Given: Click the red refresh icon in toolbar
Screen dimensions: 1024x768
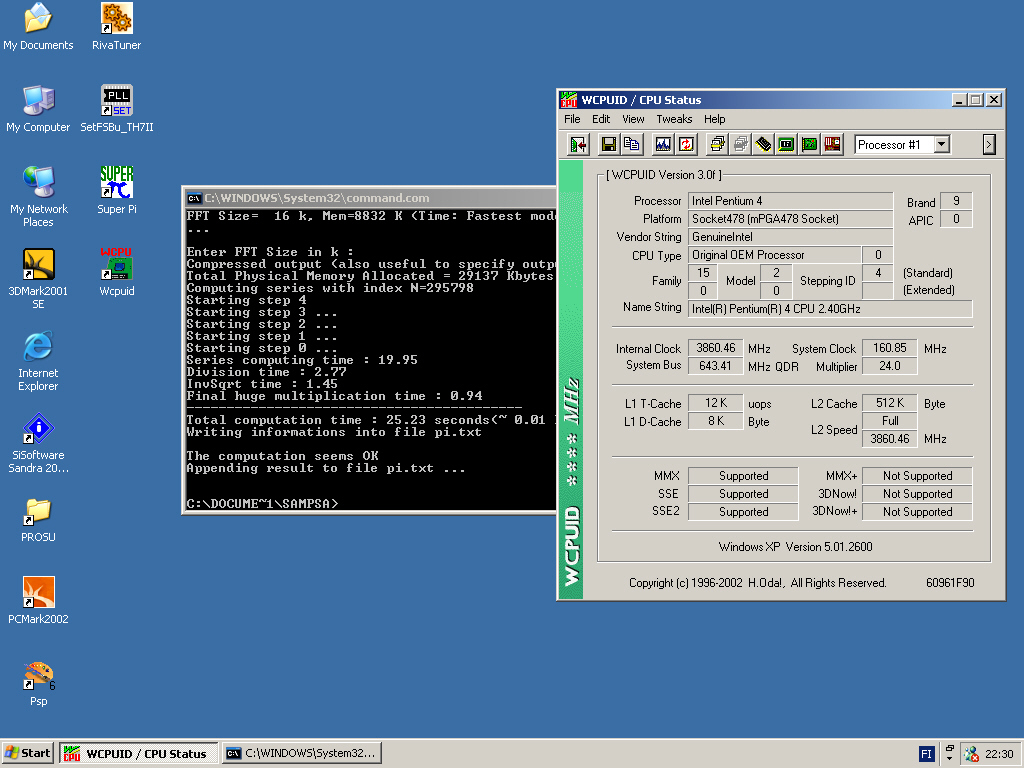Looking at the screenshot, I should click(x=686, y=145).
